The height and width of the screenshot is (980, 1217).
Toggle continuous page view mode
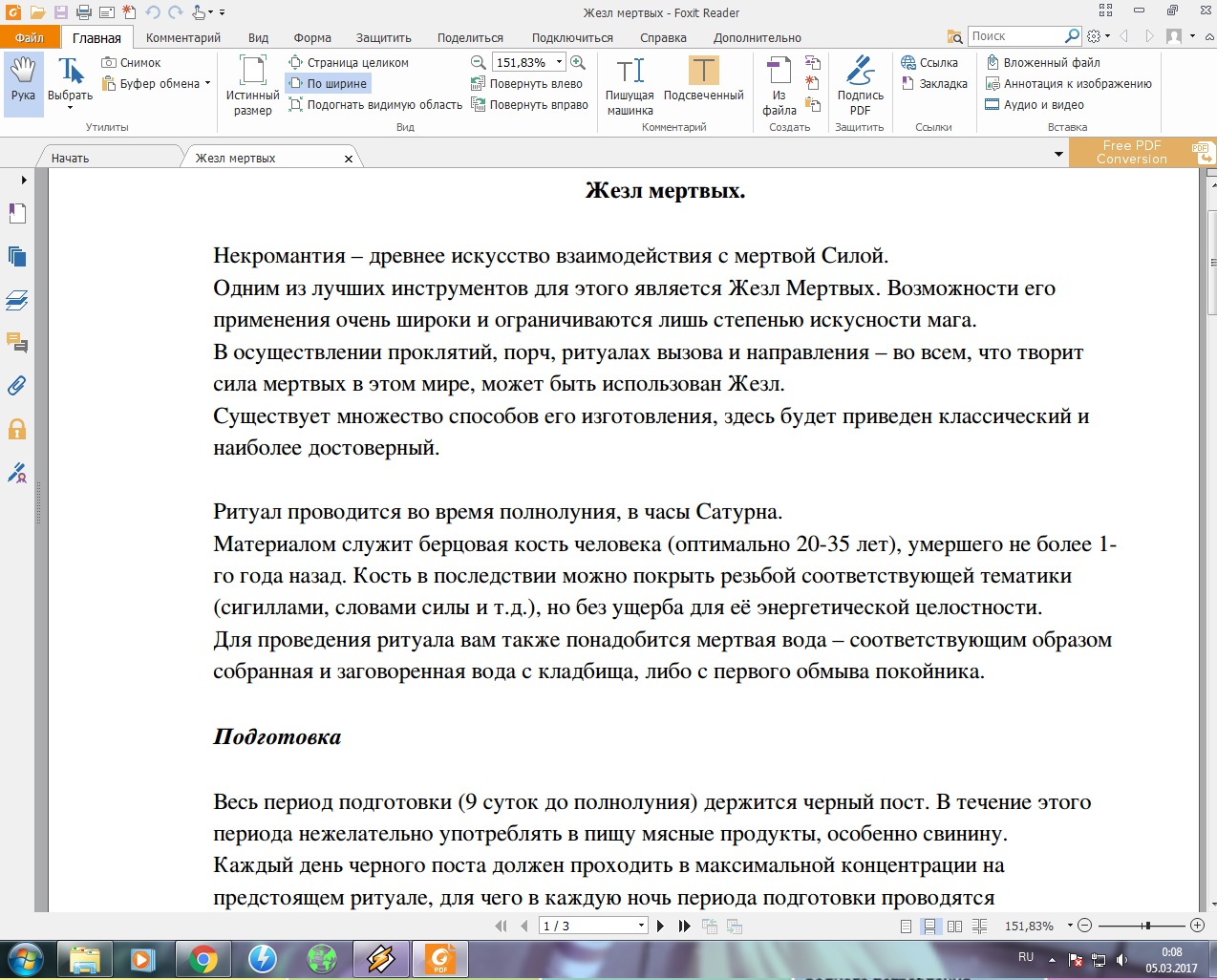pyautogui.click(x=929, y=926)
